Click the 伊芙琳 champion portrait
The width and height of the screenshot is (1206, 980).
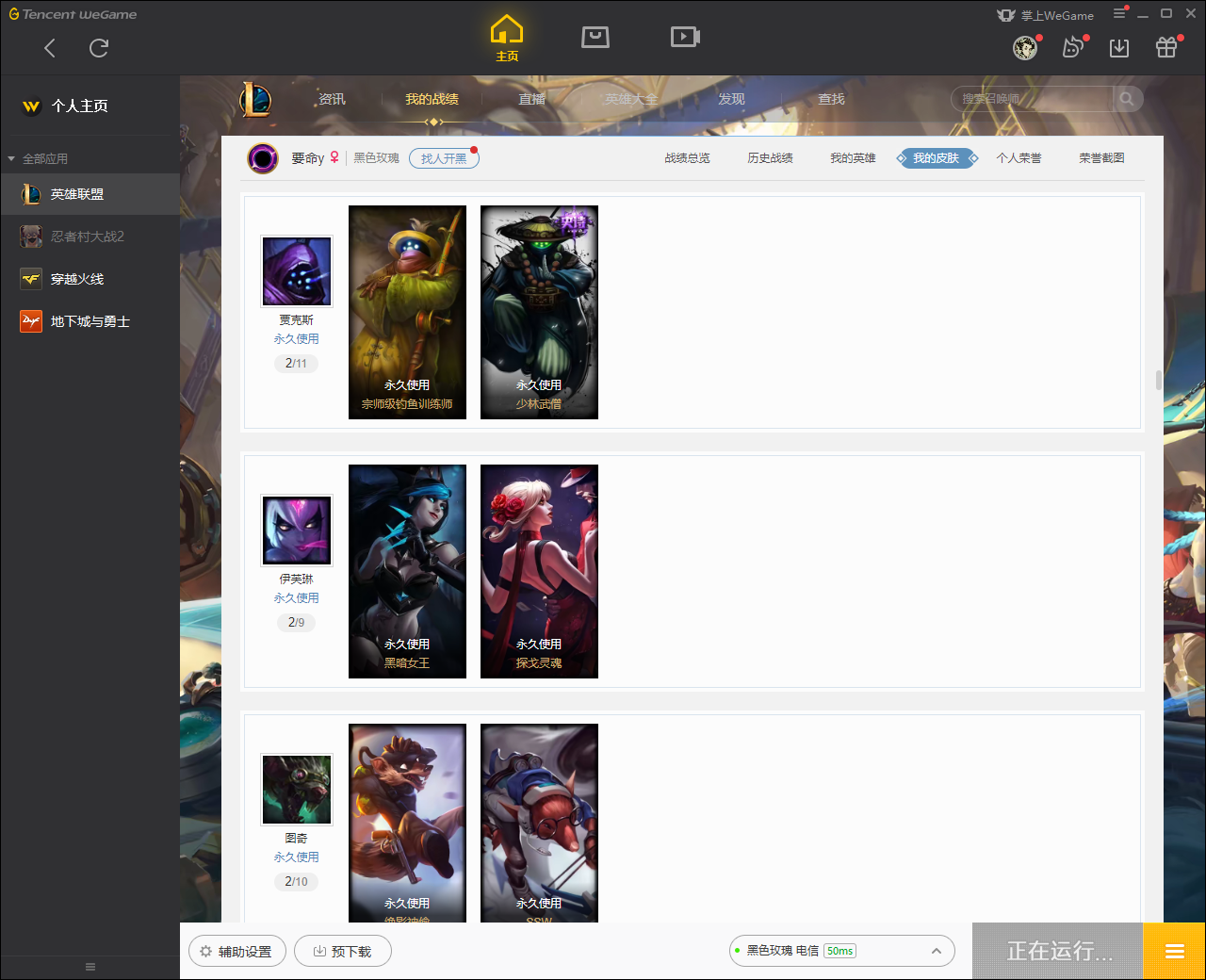[297, 531]
